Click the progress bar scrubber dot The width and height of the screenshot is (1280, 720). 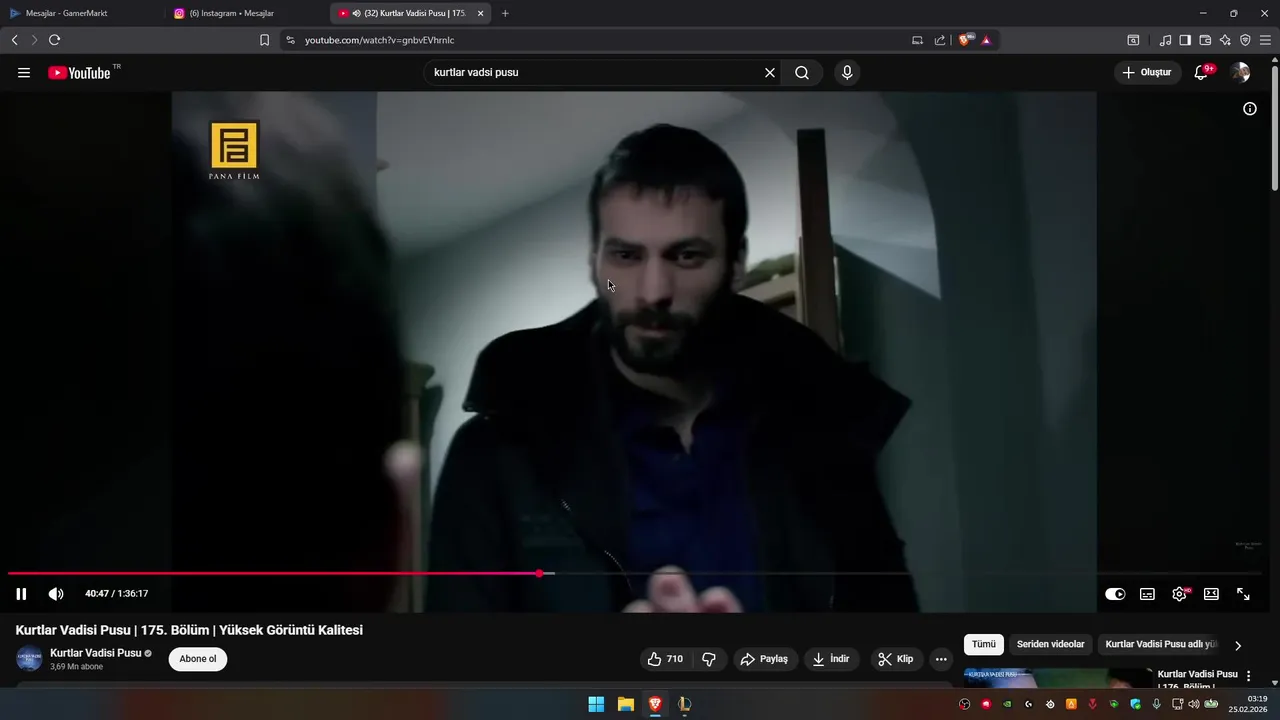(540, 573)
